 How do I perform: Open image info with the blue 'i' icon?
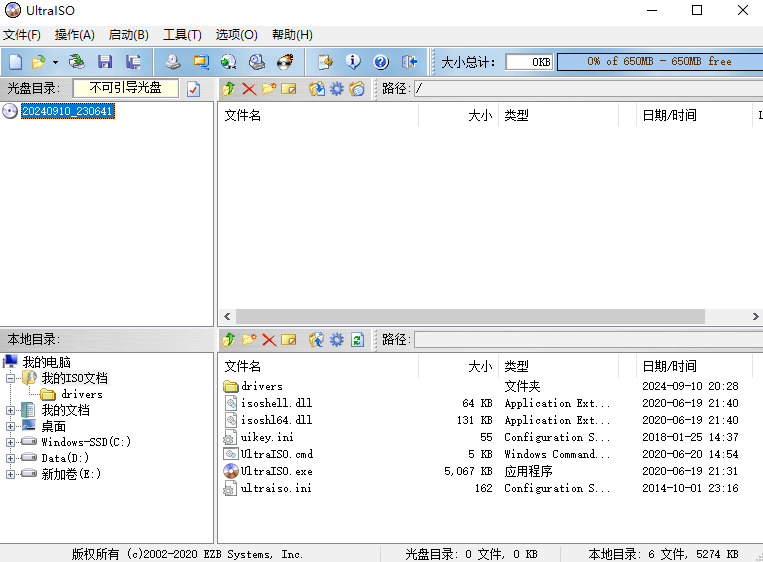pyautogui.click(x=353, y=62)
